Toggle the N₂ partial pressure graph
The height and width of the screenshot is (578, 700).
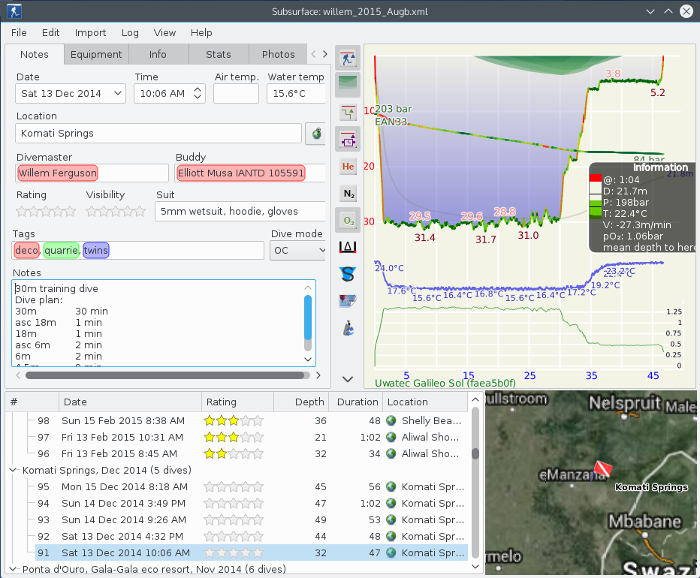[348, 193]
